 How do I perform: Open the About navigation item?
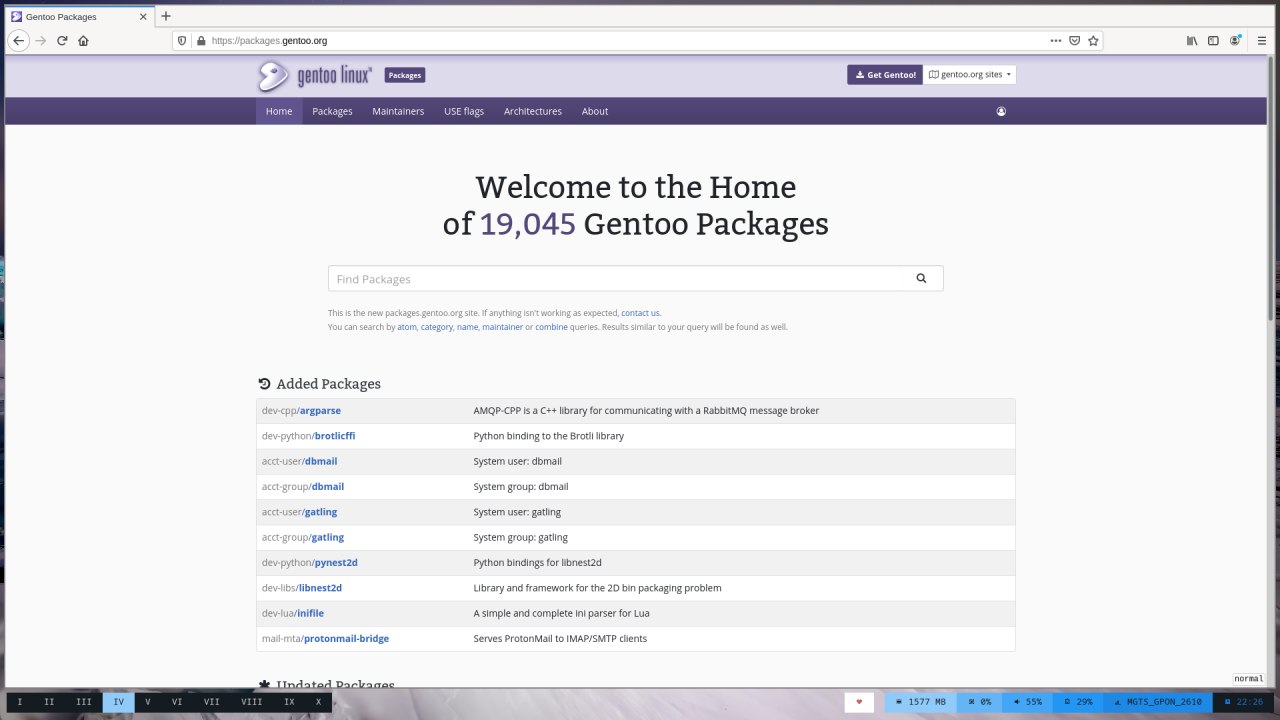point(595,111)
